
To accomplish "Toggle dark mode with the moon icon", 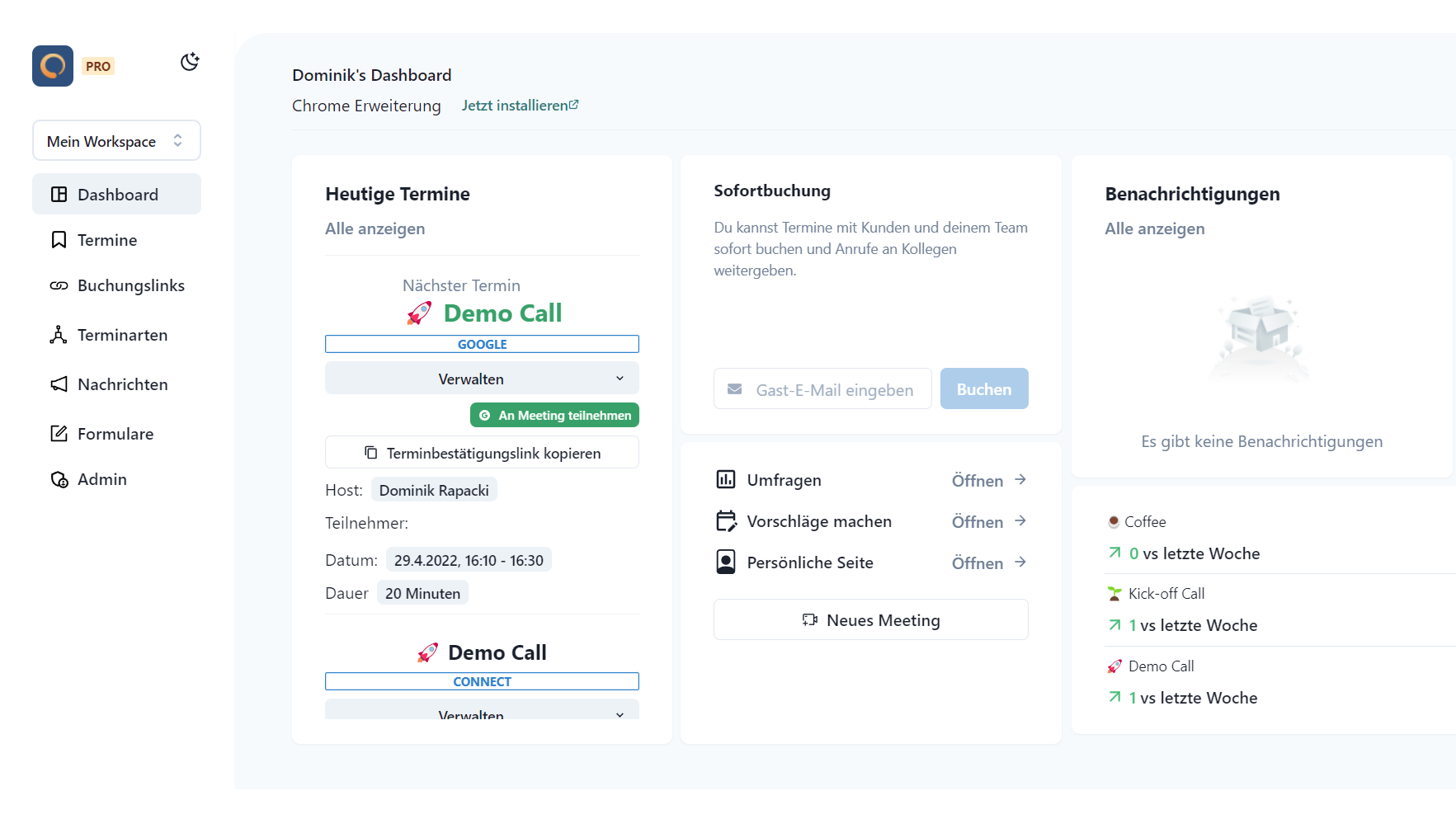I will tap(189, 61).
